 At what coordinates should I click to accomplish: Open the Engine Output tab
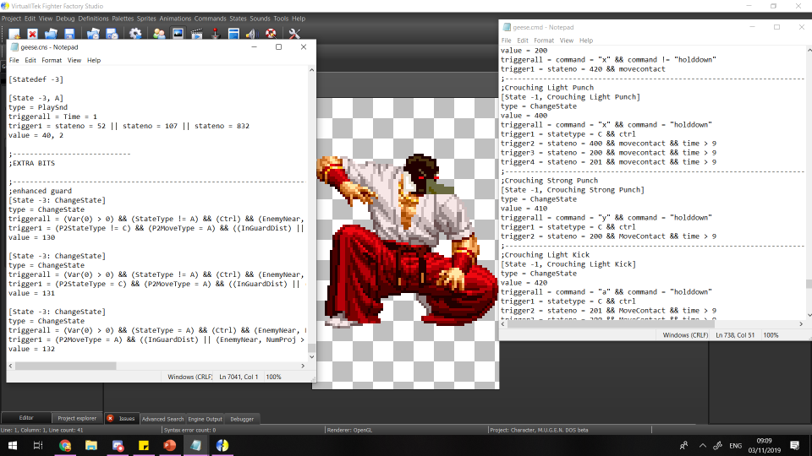205,419
